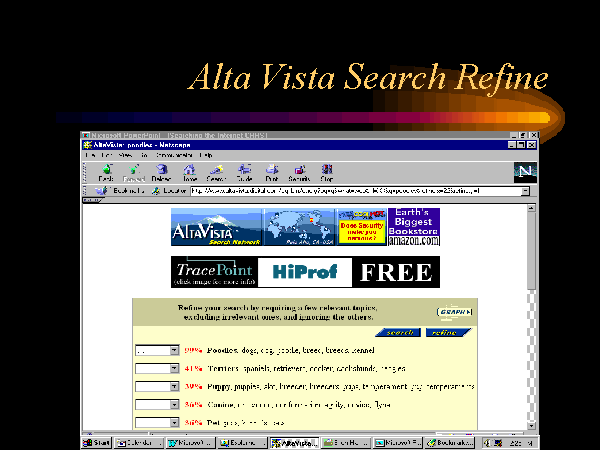Open Netscape Search toolbar icon
The height and width of the screenshot is (450, 600).
(216, 172)
